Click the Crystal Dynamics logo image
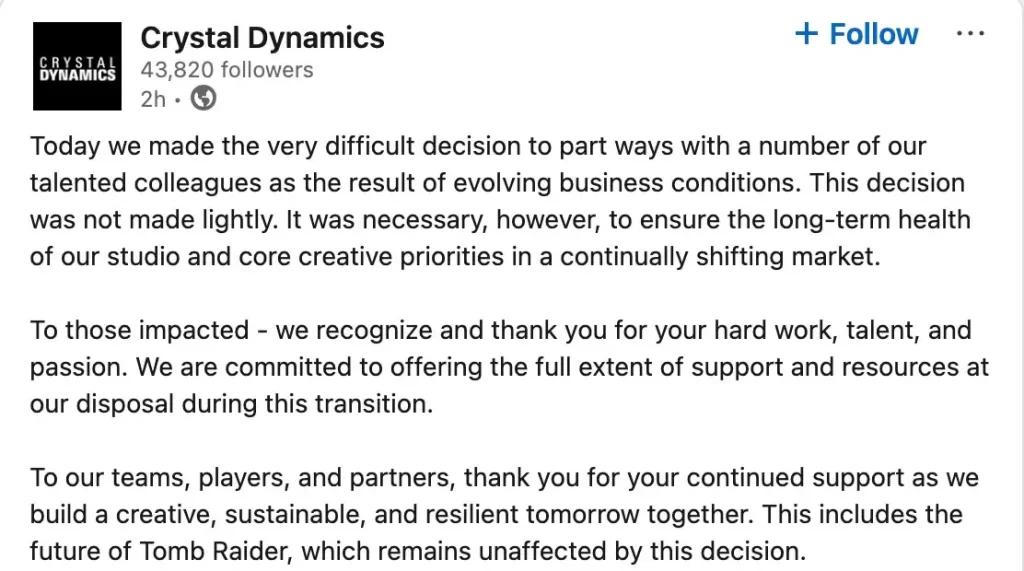Viewport: 1024px width, 571px height. tap(77, 66)
